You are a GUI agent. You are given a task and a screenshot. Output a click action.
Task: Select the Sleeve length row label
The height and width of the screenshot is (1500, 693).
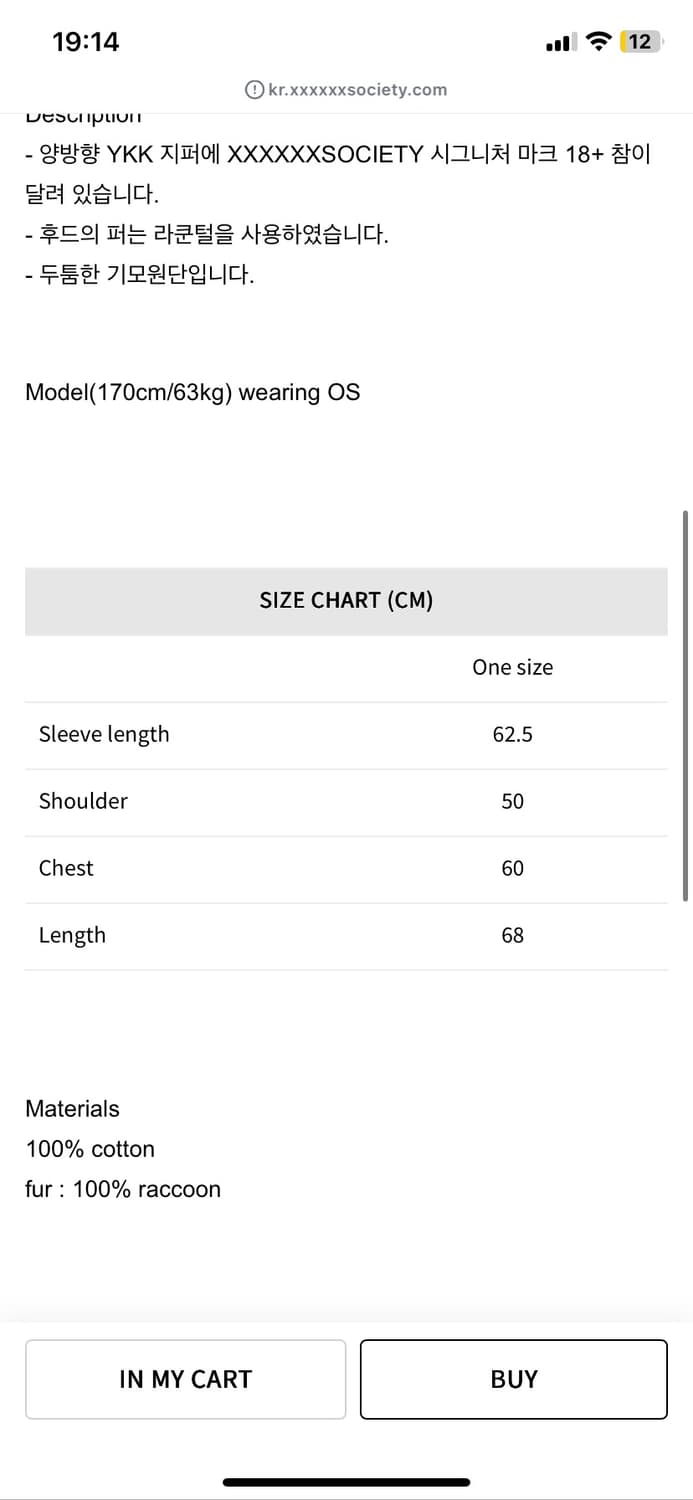pyautogui.click(x=104, y=735)
